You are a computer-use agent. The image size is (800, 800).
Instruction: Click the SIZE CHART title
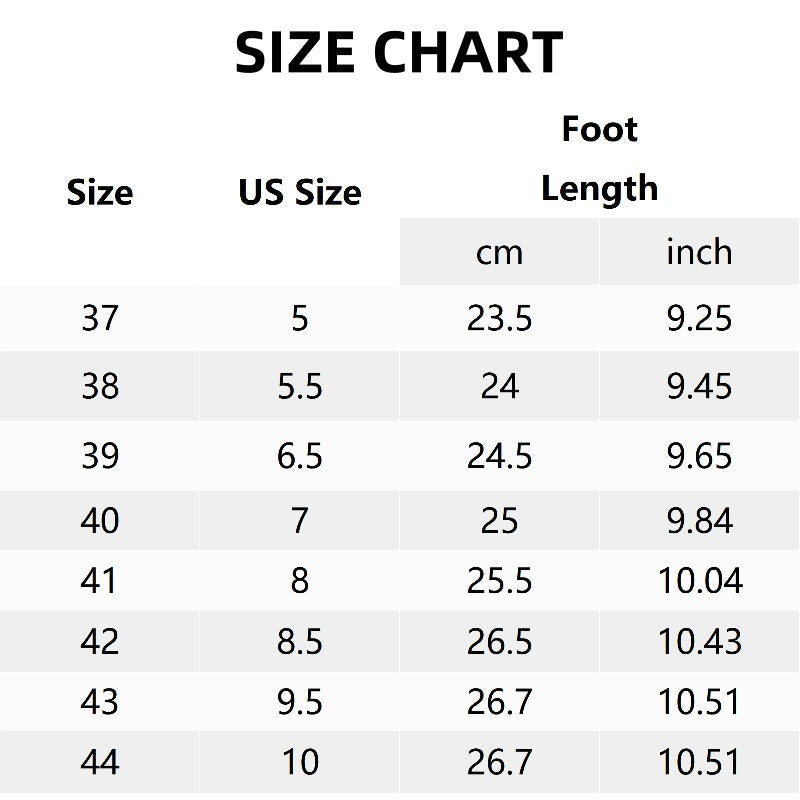point(399,53)
